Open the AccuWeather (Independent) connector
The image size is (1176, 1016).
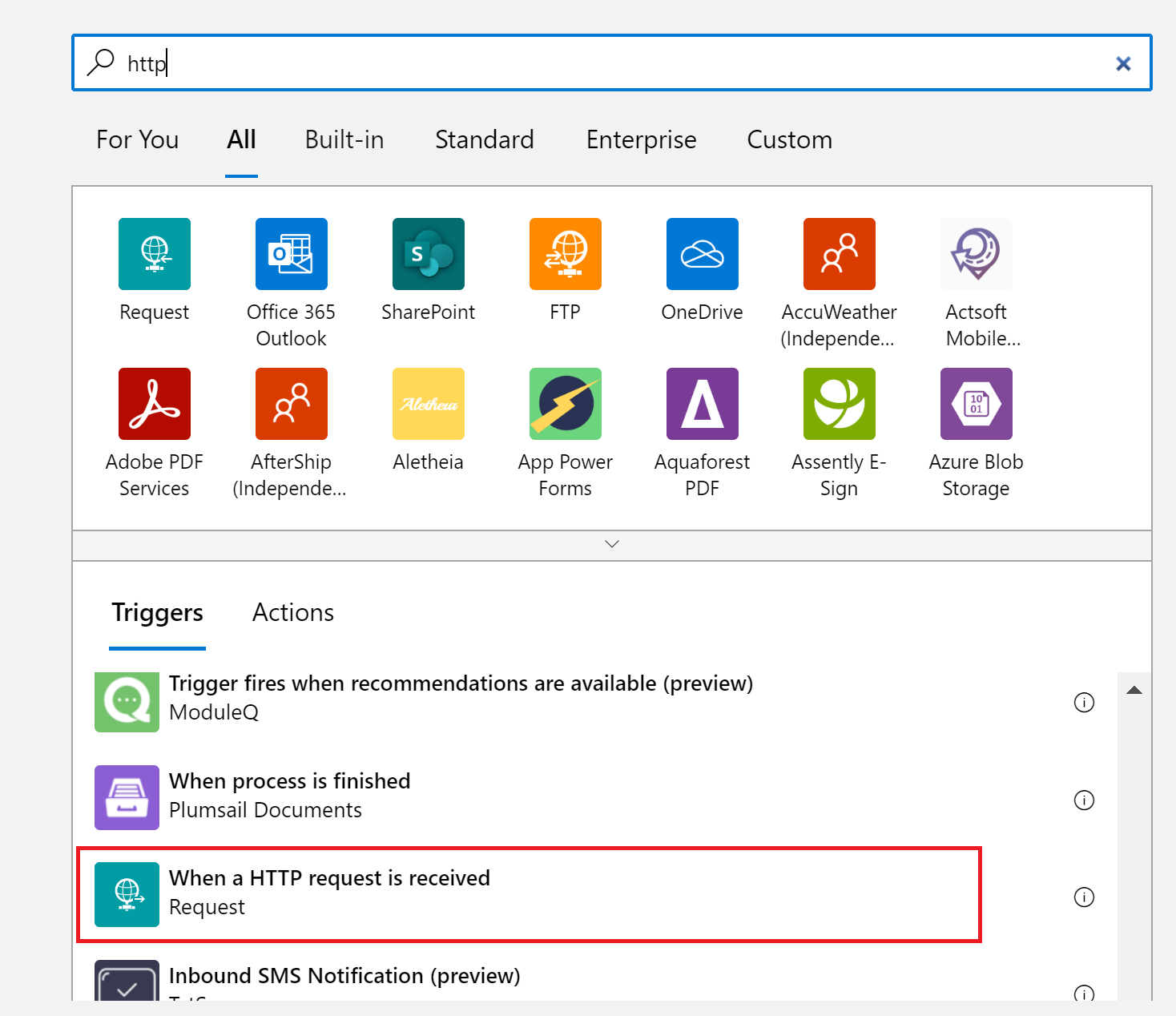pyautogui.click(x=839, y=254)
